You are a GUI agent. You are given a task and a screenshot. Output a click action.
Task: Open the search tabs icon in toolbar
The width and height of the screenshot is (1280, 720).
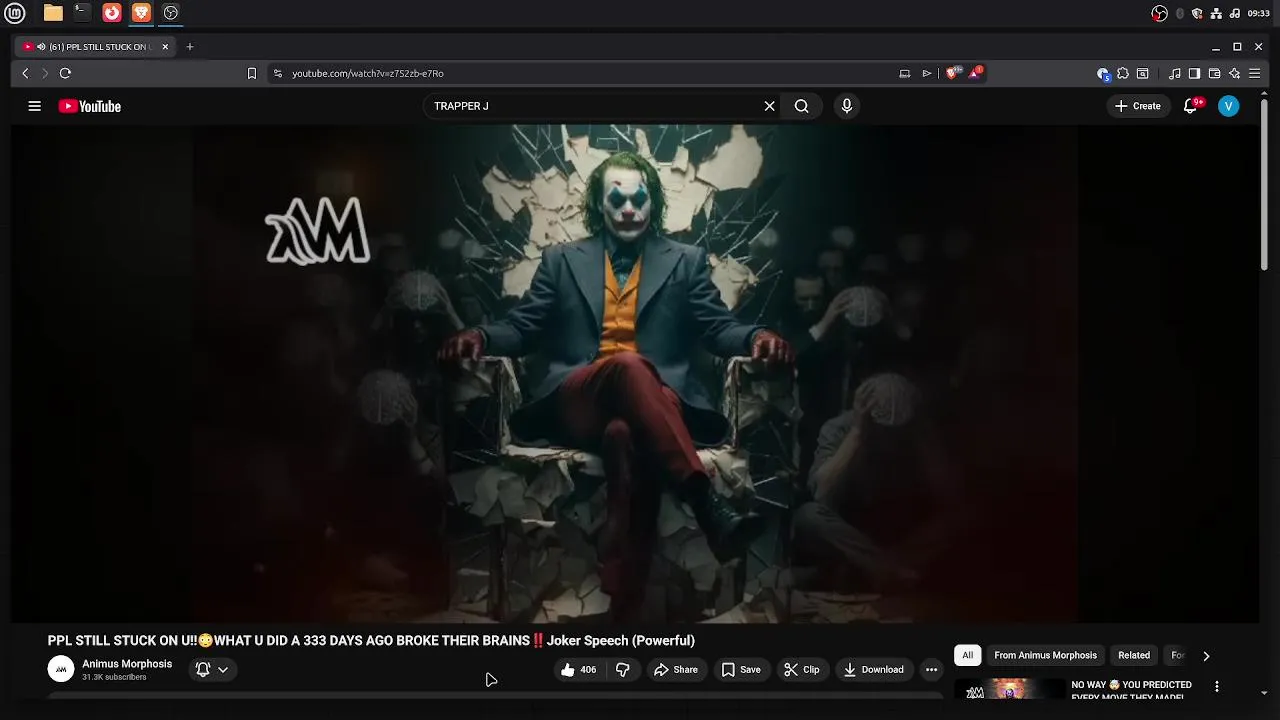[x=1143, y=73]
